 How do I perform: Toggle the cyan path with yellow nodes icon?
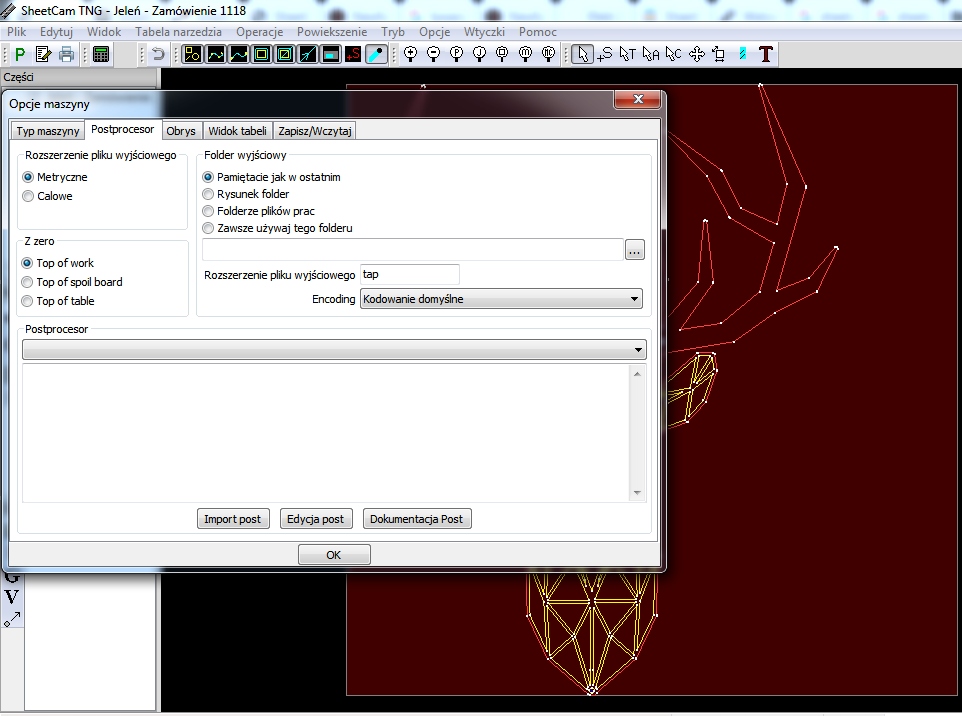point(239,55)
